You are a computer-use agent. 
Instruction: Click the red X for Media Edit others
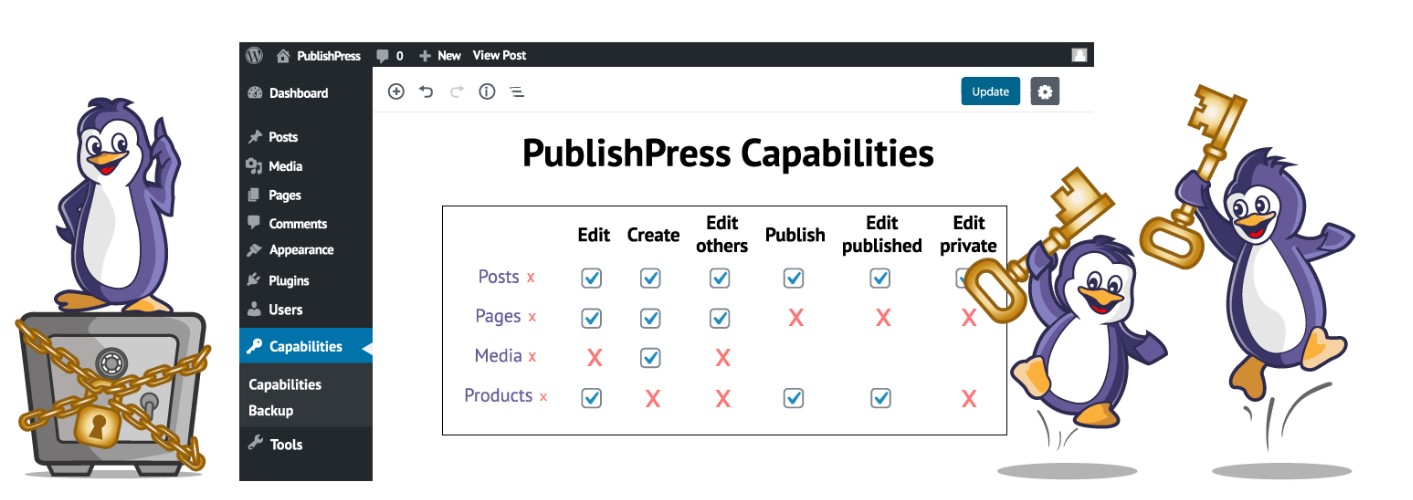[723, 358]
